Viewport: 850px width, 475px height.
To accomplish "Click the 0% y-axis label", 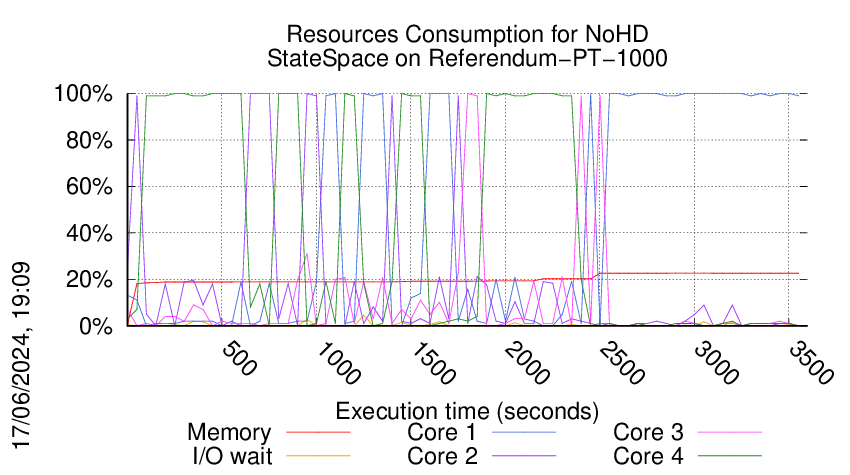I will point(96,326).
